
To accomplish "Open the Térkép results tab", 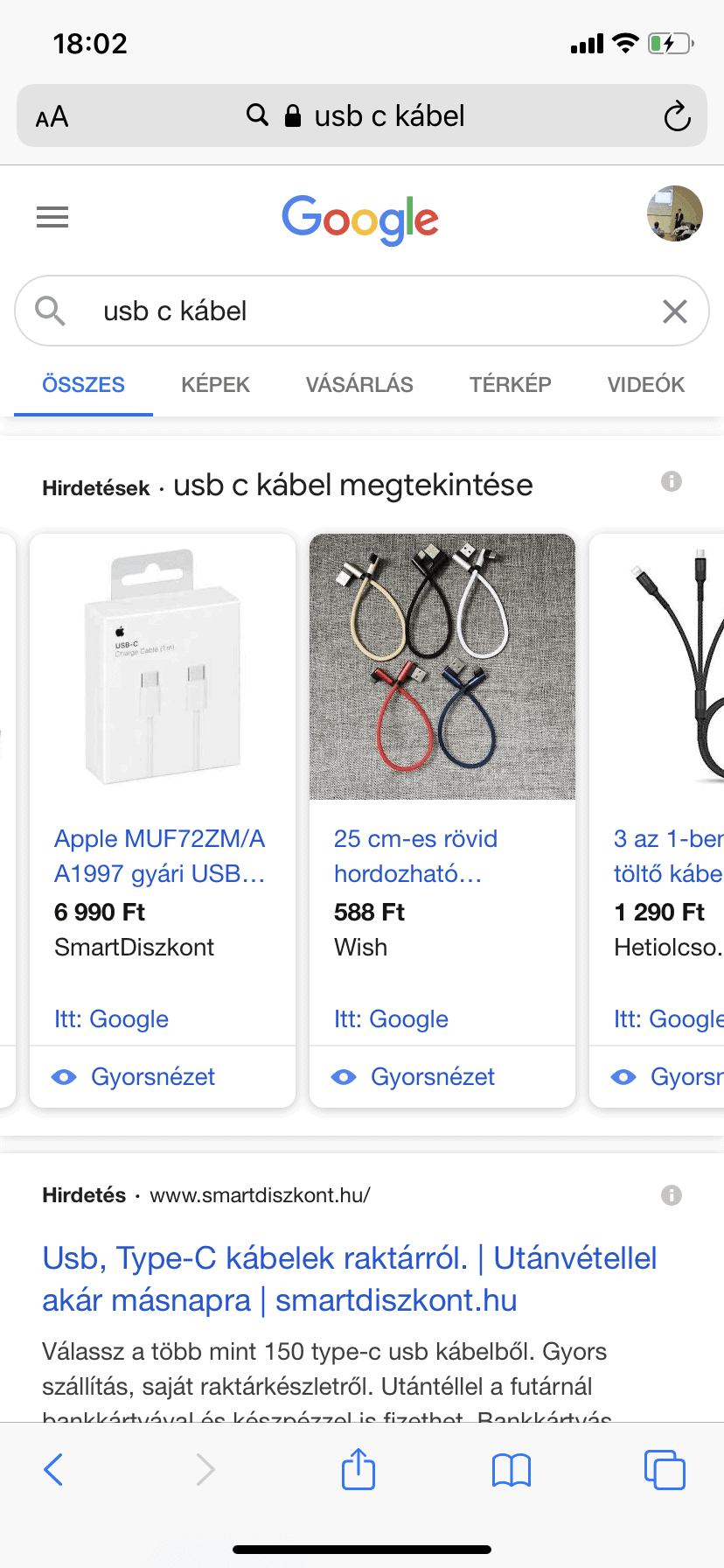I will coord(510,385).
